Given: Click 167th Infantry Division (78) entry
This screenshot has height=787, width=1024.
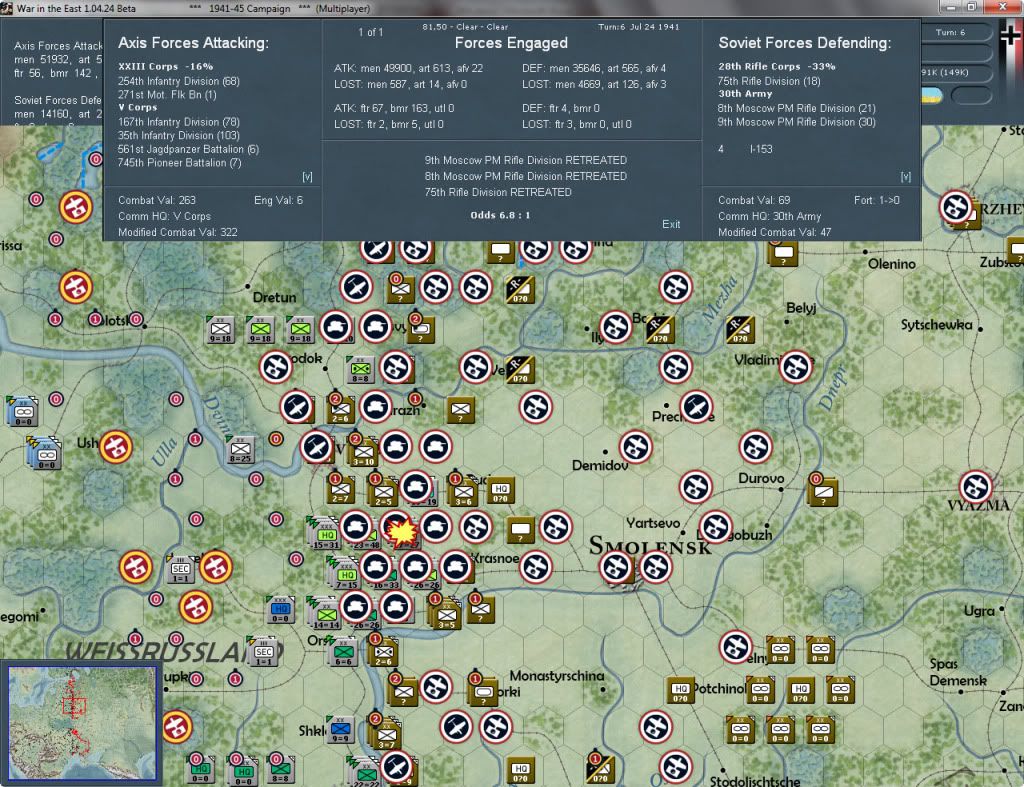Looking at the screenshot, I should coord(179,122).
